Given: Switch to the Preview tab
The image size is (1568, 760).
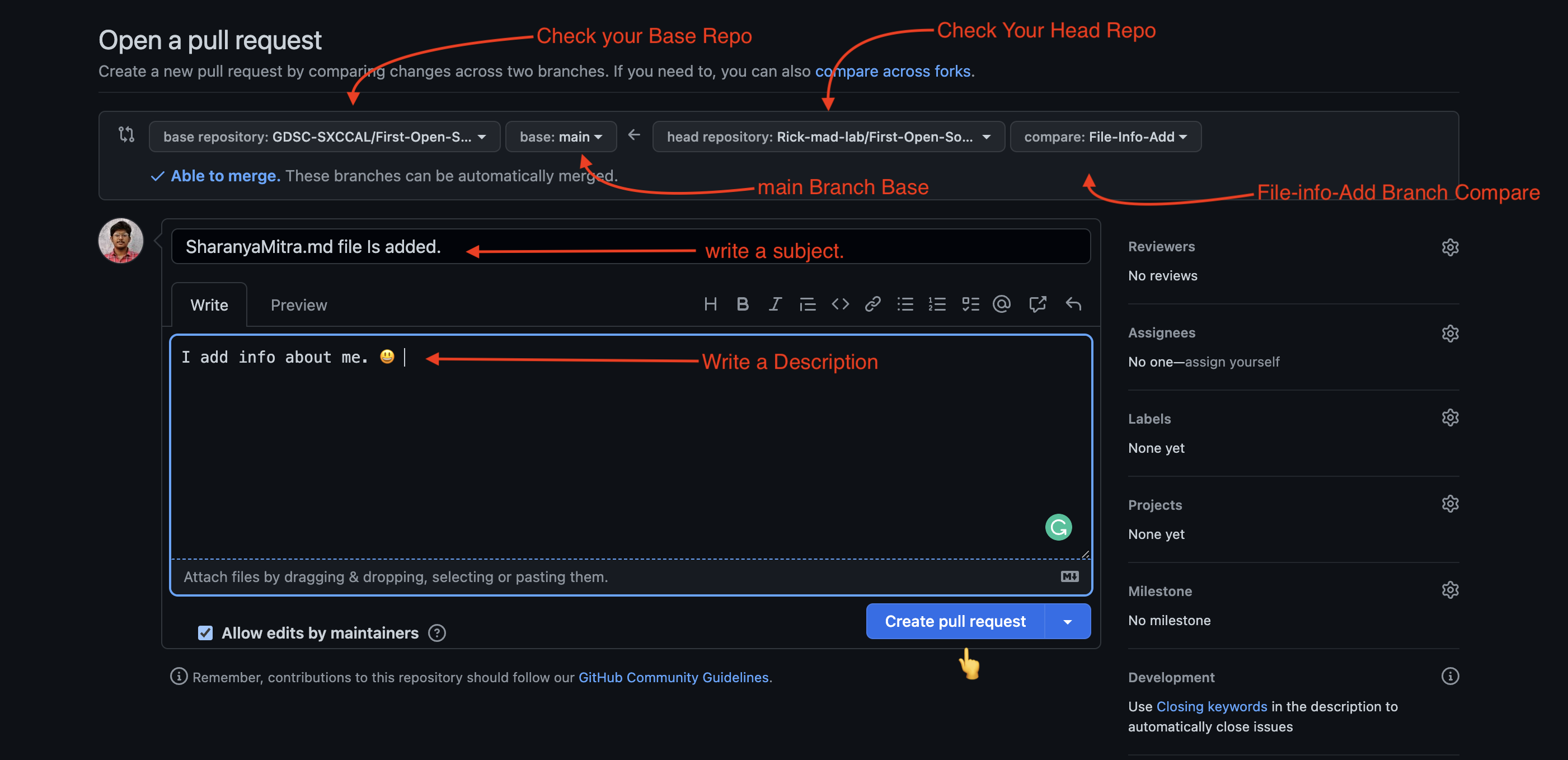Looking at the screenshot, I should click(298, 305).
